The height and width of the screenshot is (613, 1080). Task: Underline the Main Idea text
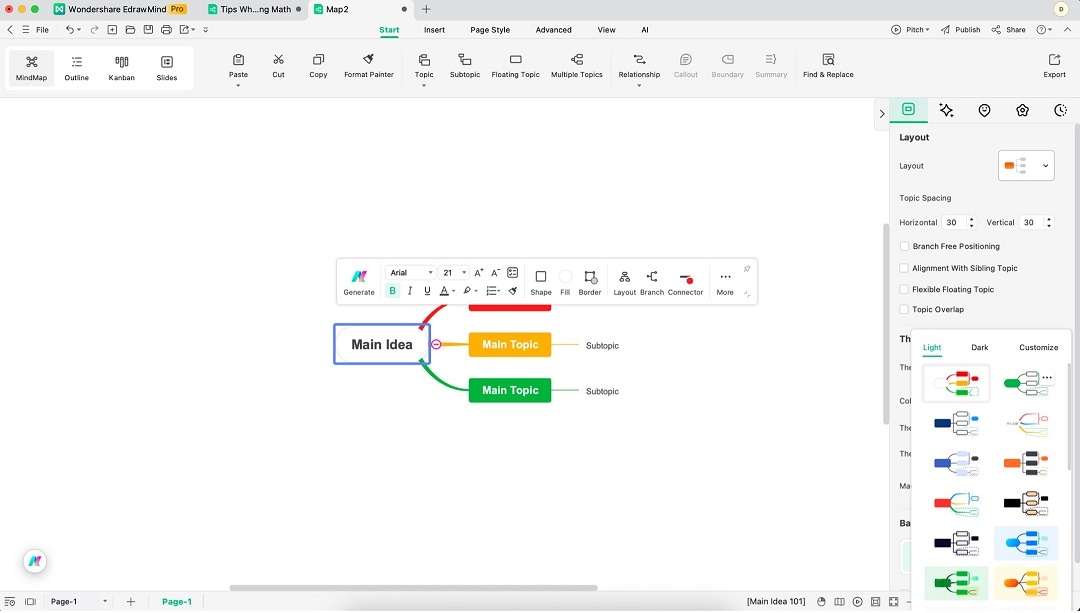pos(427,291)
